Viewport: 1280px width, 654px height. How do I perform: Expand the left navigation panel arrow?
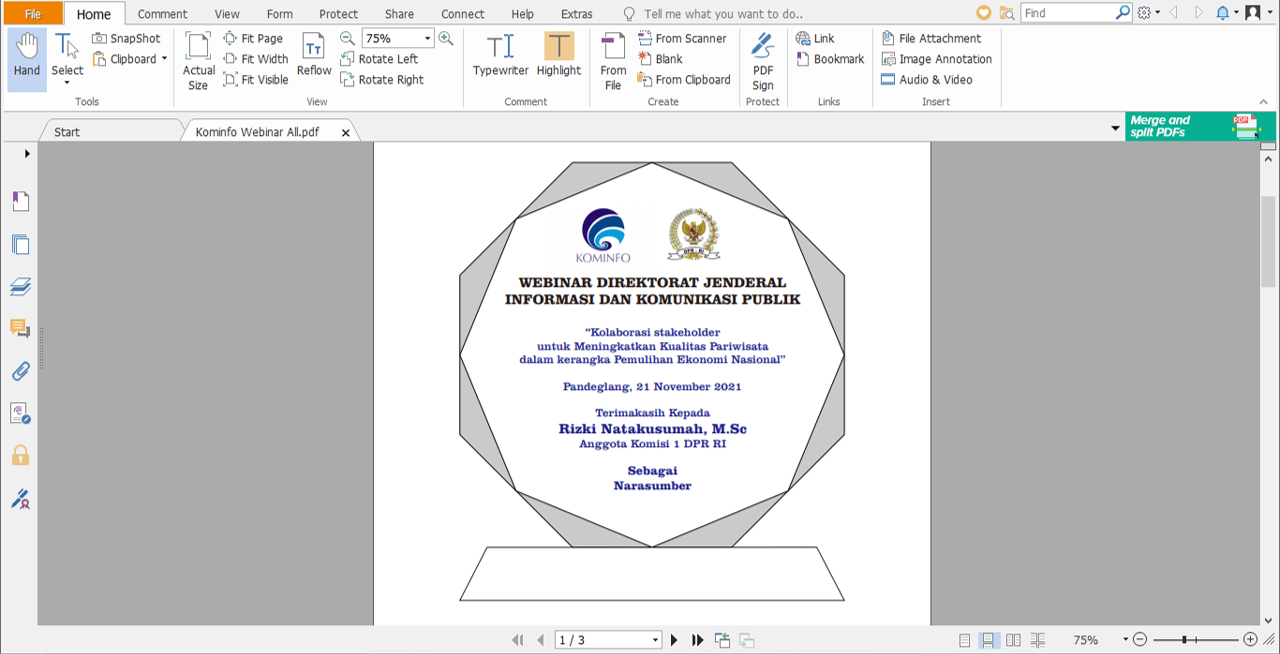[x=27, y=153]
